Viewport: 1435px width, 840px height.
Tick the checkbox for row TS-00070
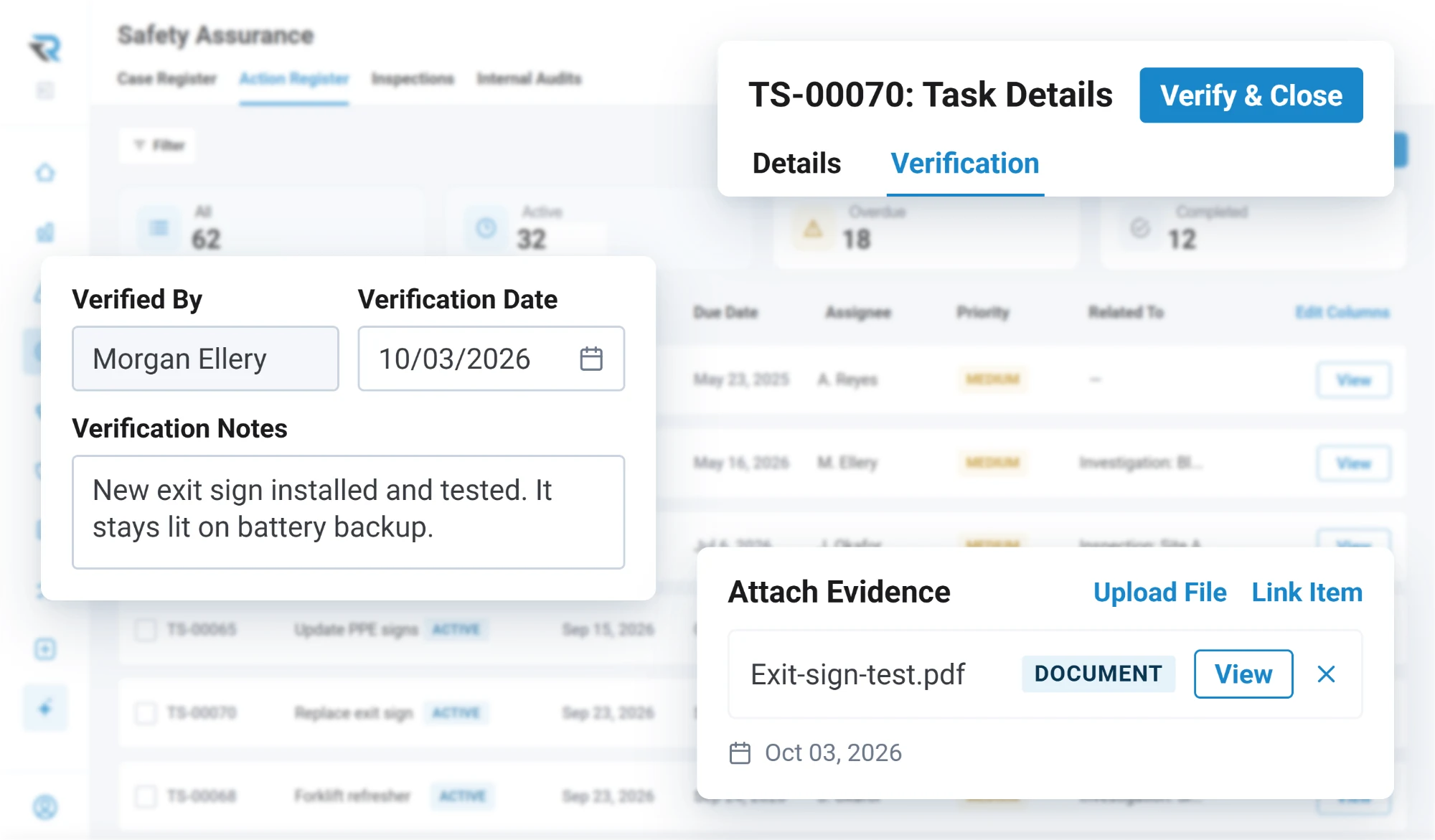(x=146, y=713)
